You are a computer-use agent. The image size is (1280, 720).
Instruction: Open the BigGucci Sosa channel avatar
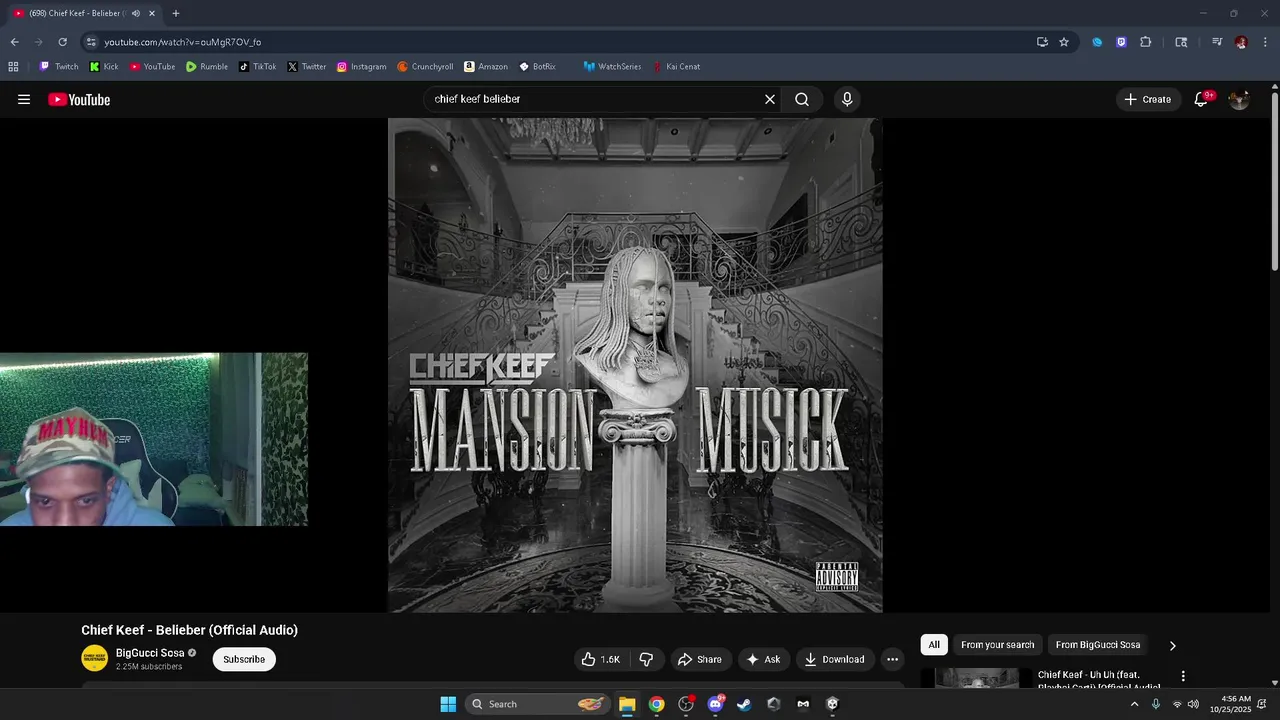coord(94,658)
